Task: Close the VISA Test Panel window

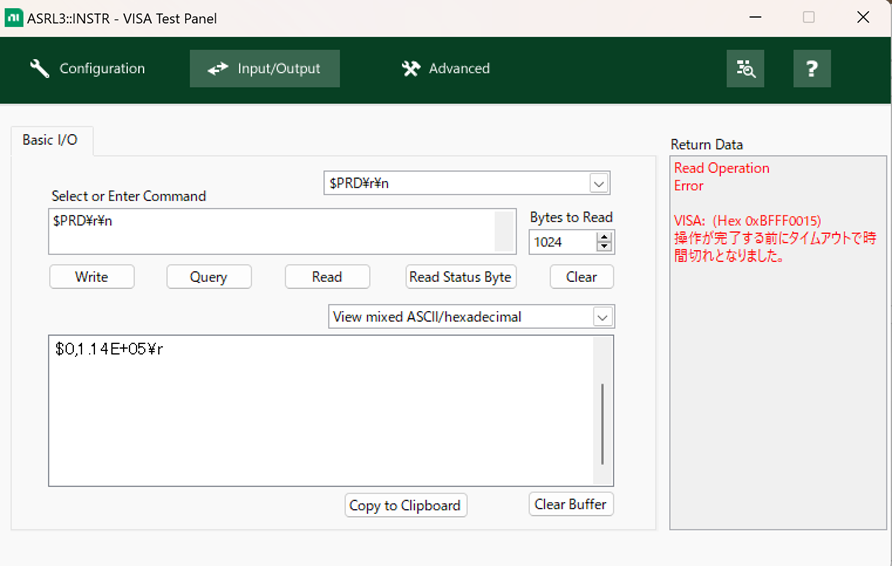Action: point(863,17)
